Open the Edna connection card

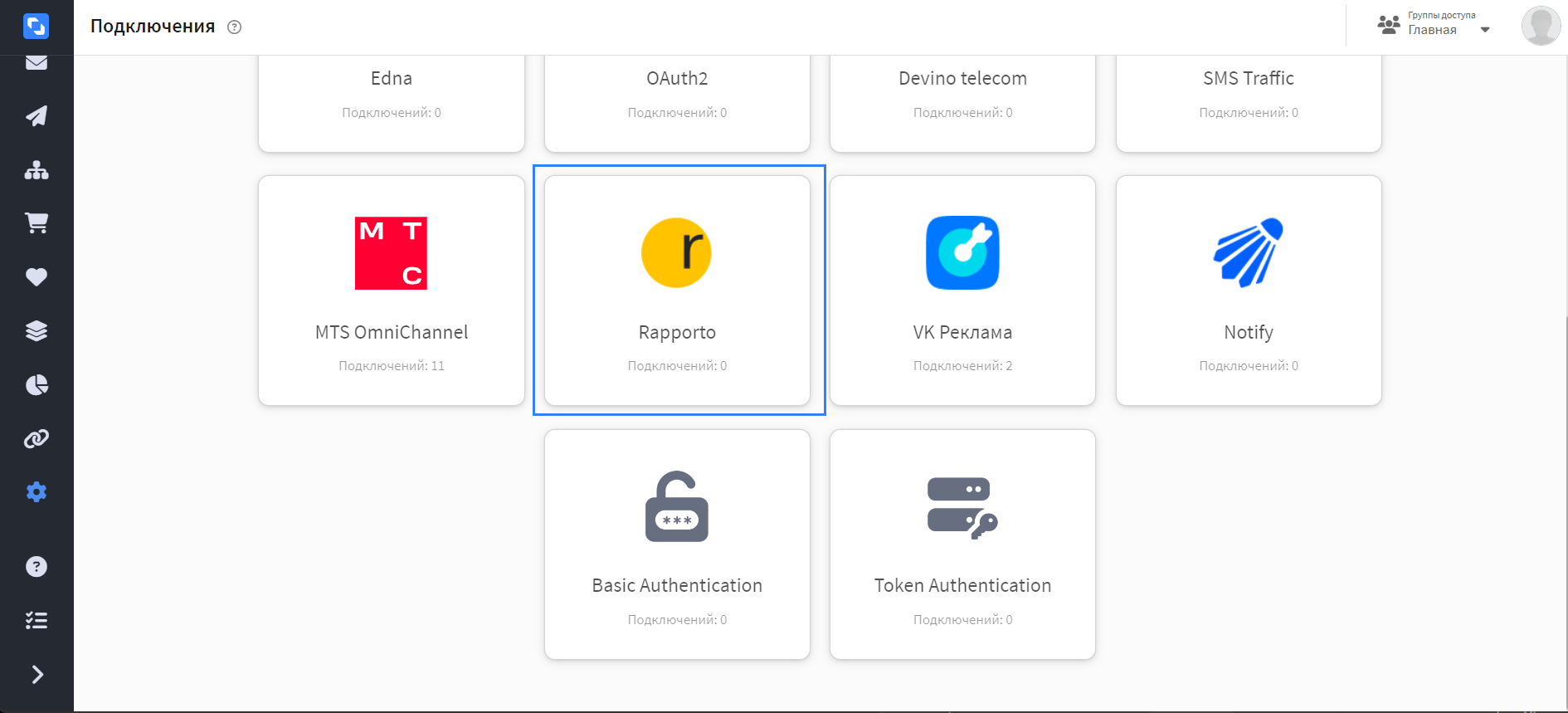pyautogui.click(x=392, y=103)
